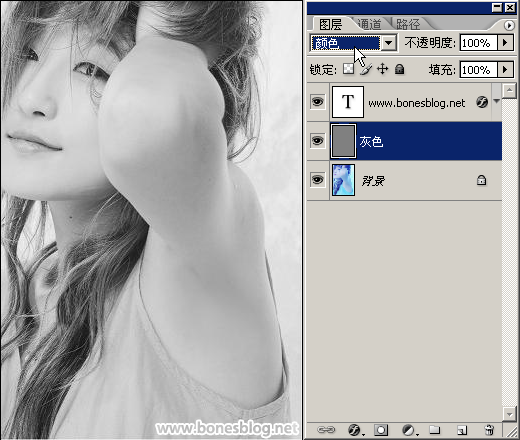Switch to the 路径 paths tab

coord(408,24)
